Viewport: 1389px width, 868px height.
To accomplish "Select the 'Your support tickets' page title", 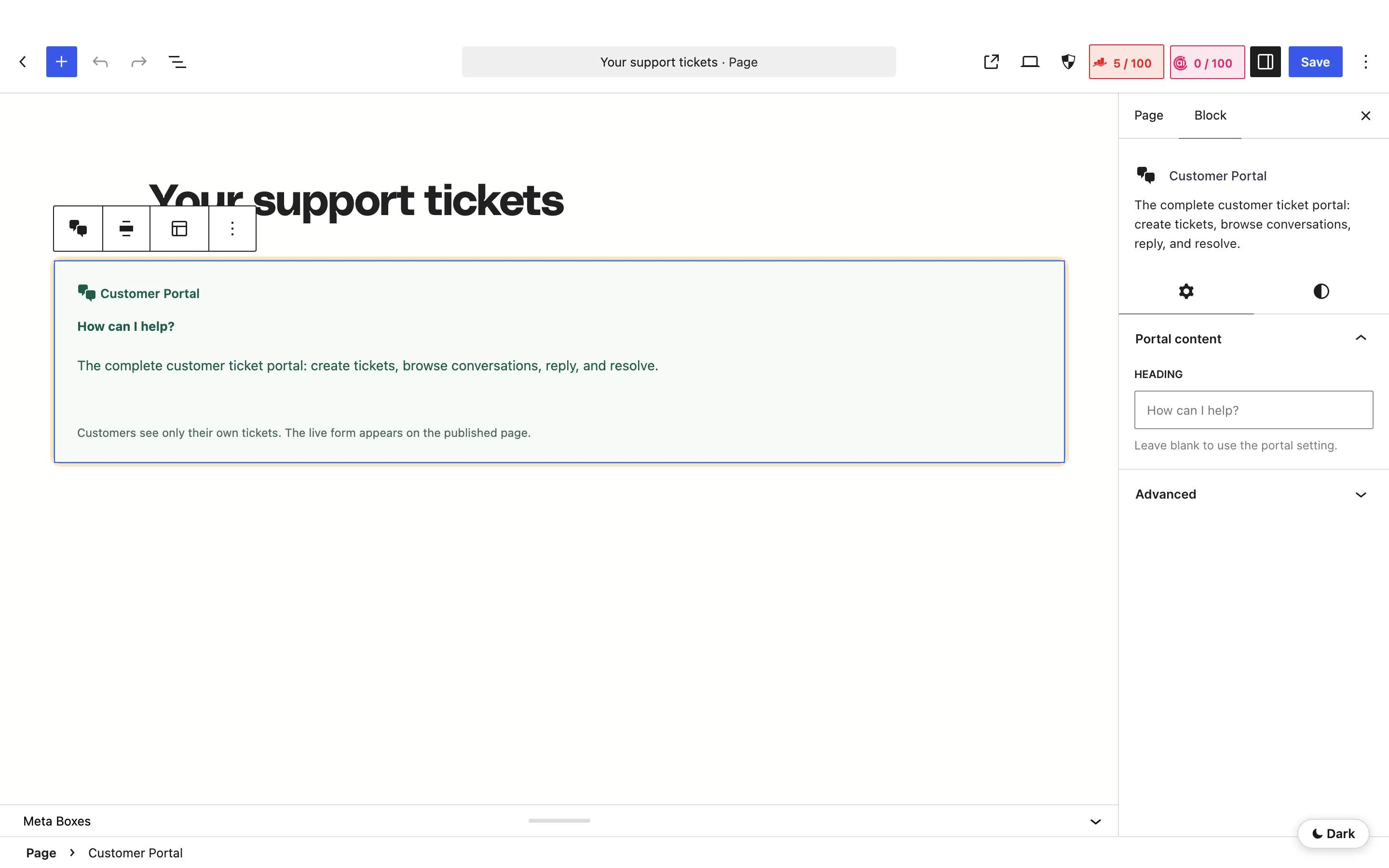I will [x=356, y=201].
